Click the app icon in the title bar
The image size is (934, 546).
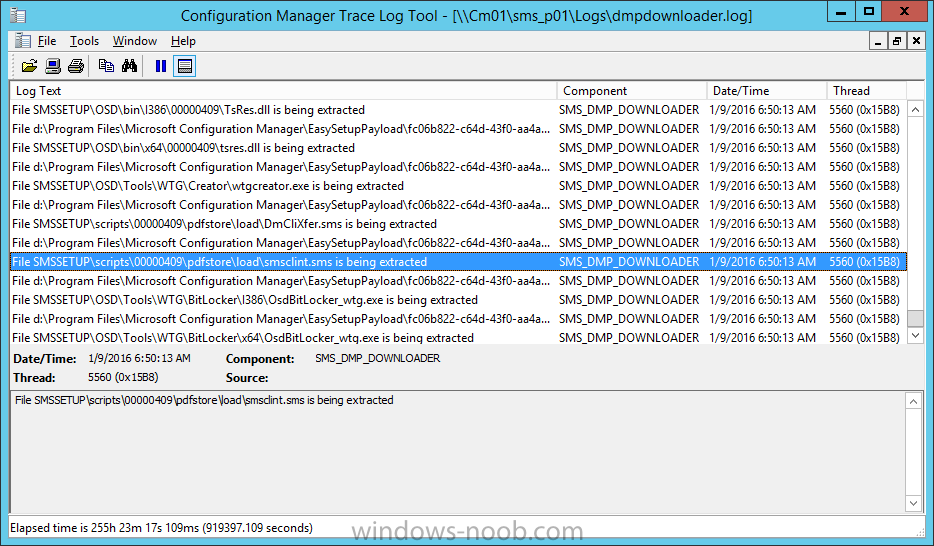(18, 15)
